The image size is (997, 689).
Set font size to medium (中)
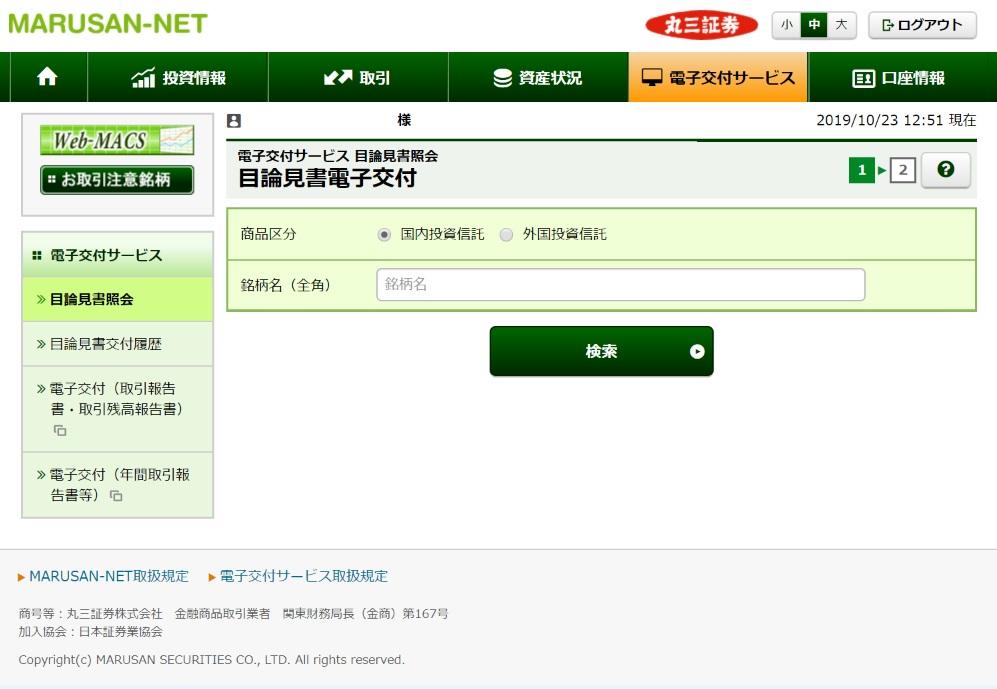click(x=814, y=25)
